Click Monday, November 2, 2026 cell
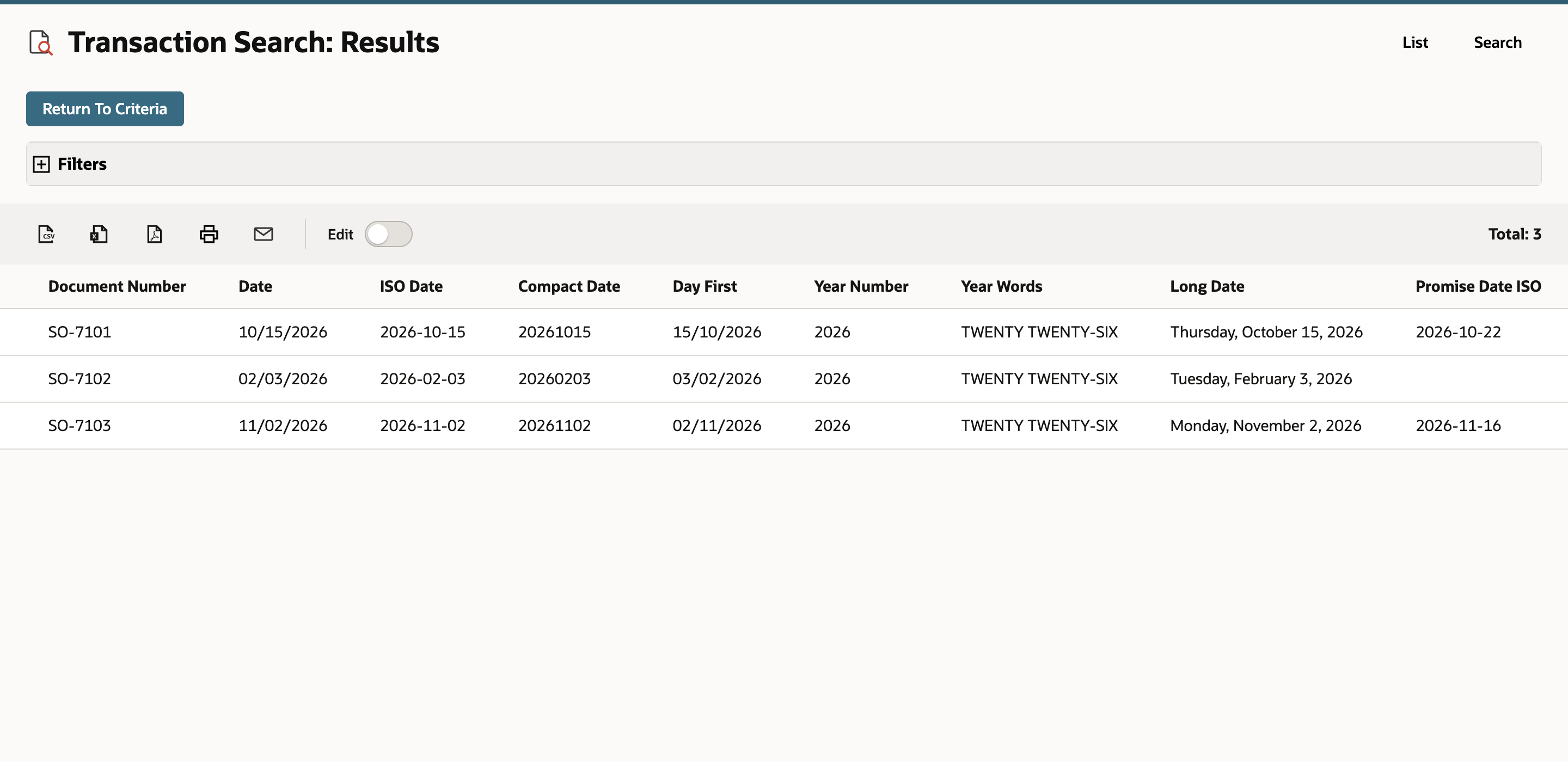The height and width of the screenshot is (762, 1568). coord(1265,426)
